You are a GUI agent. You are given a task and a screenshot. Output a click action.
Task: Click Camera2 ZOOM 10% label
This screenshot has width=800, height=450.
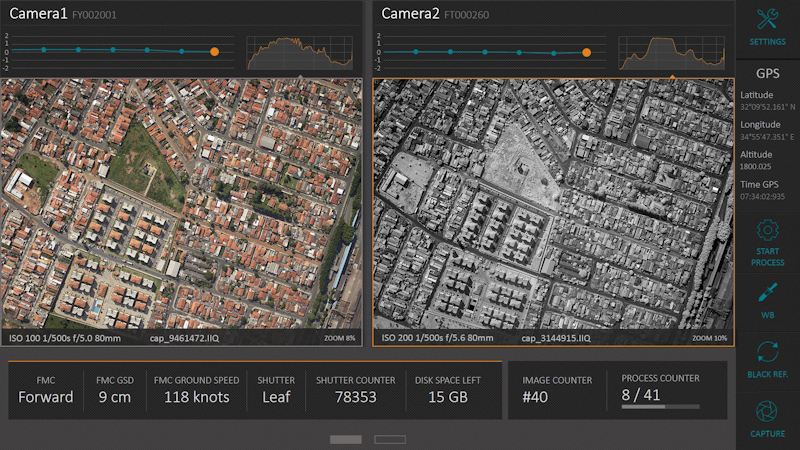click(x=710, y=338)
